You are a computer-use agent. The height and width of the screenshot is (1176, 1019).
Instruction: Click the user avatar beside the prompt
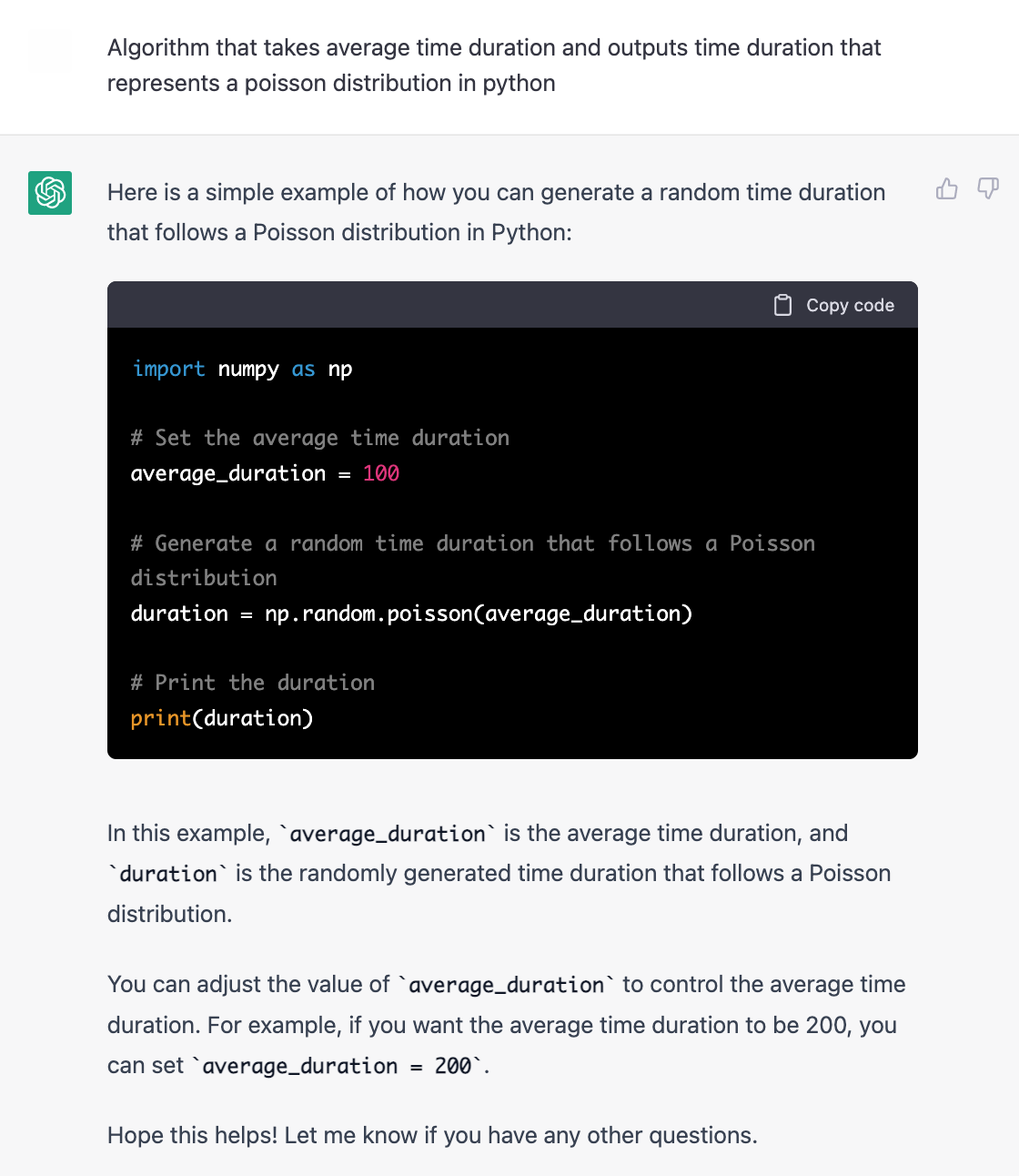[x=50, y=50]
